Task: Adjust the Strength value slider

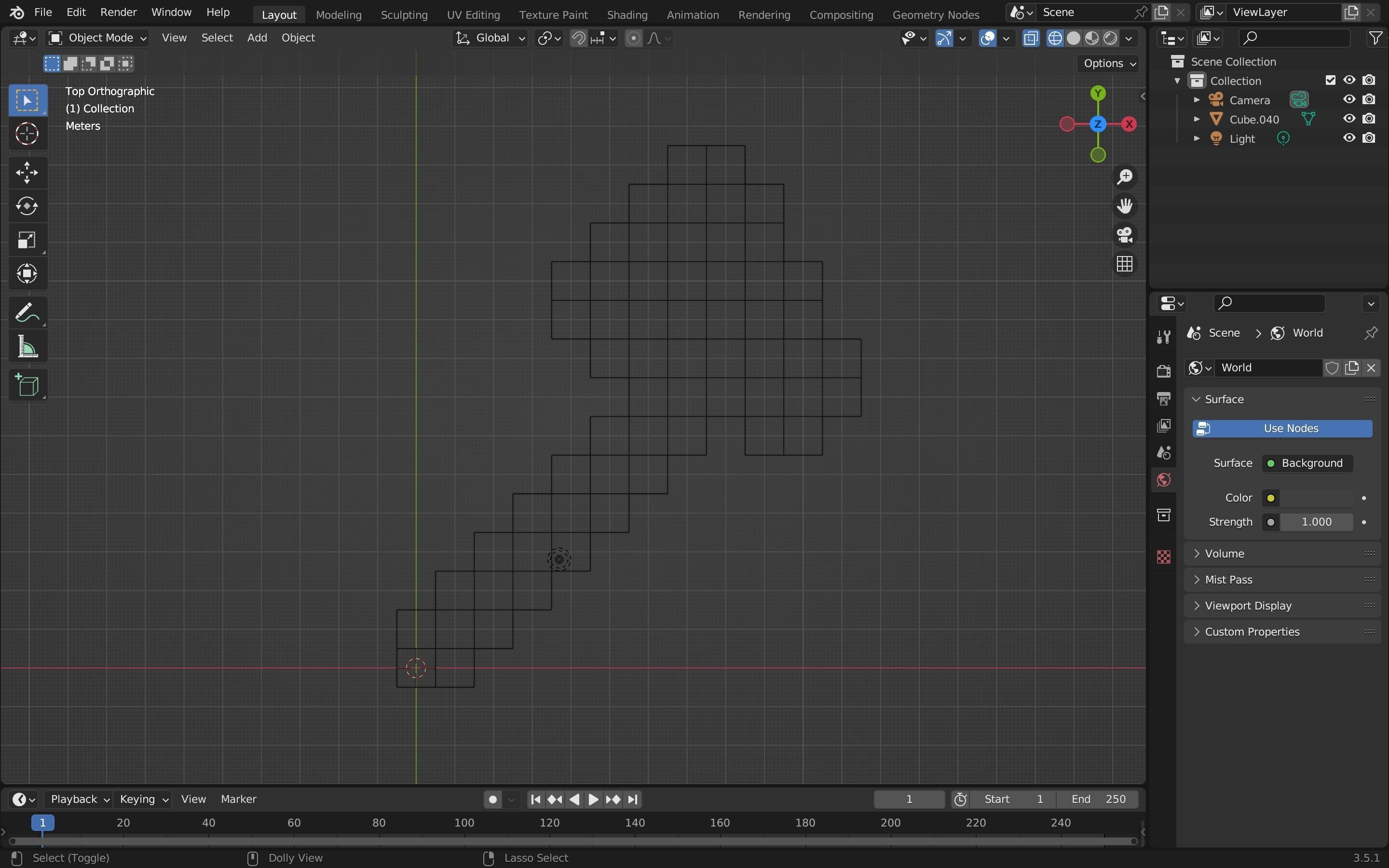Action: tap(1316, 522)
